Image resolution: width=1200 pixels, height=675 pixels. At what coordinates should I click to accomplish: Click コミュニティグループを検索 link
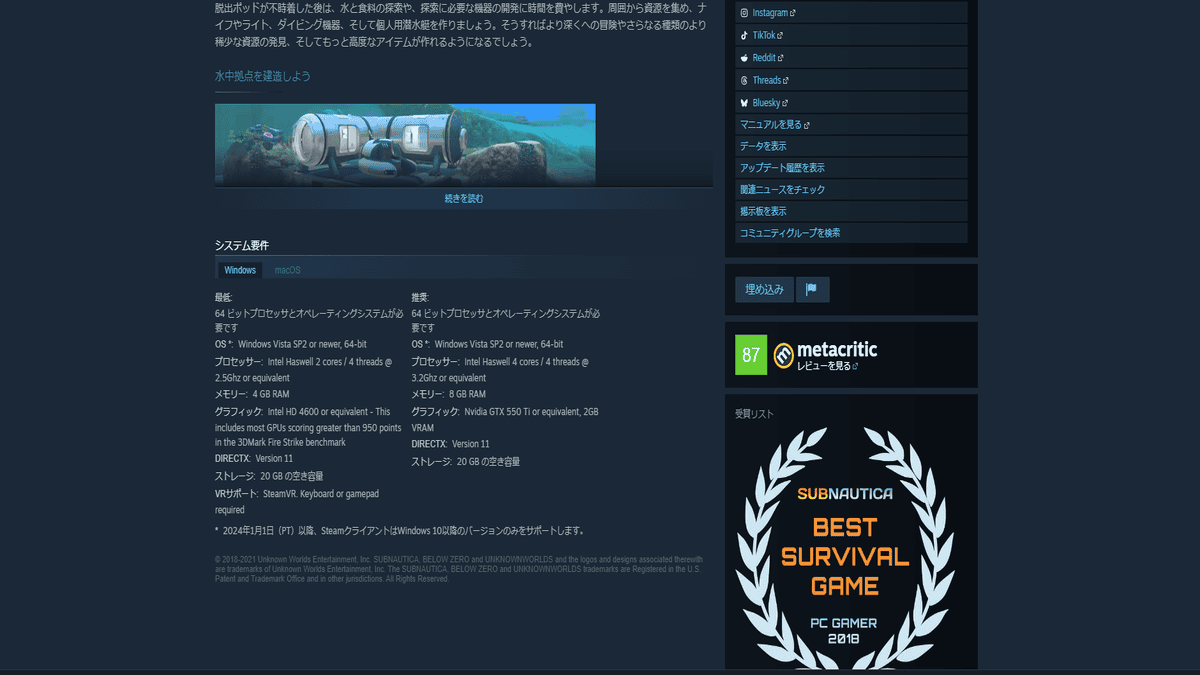[851, 233]
